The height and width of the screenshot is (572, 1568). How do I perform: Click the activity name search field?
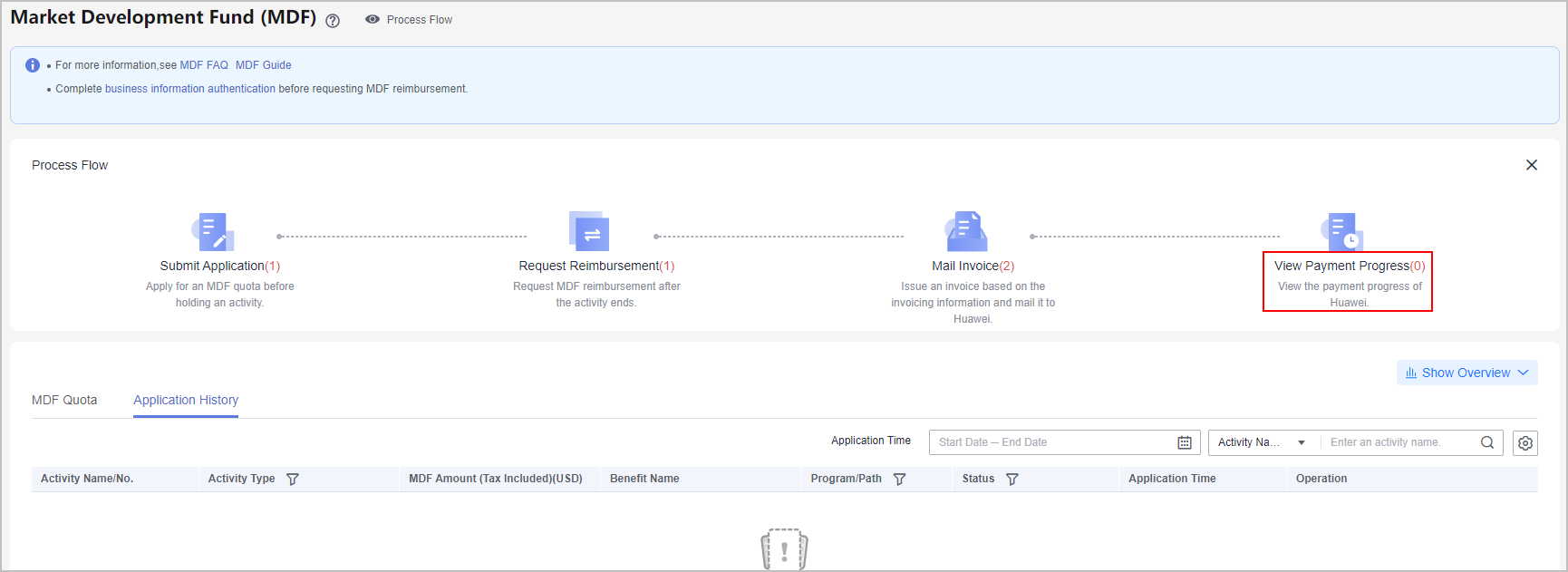[1400, 442]
